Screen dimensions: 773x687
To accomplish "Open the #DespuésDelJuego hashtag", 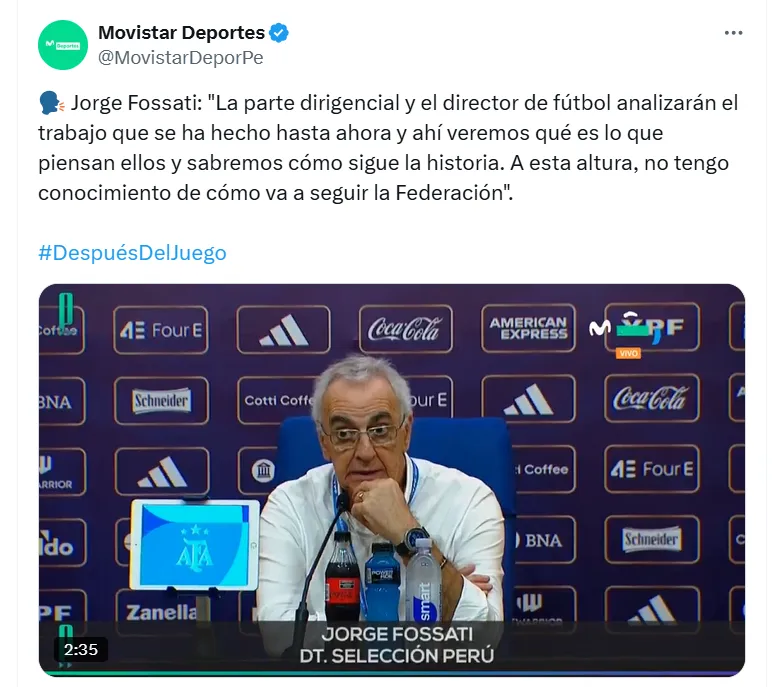I will 133,253.
